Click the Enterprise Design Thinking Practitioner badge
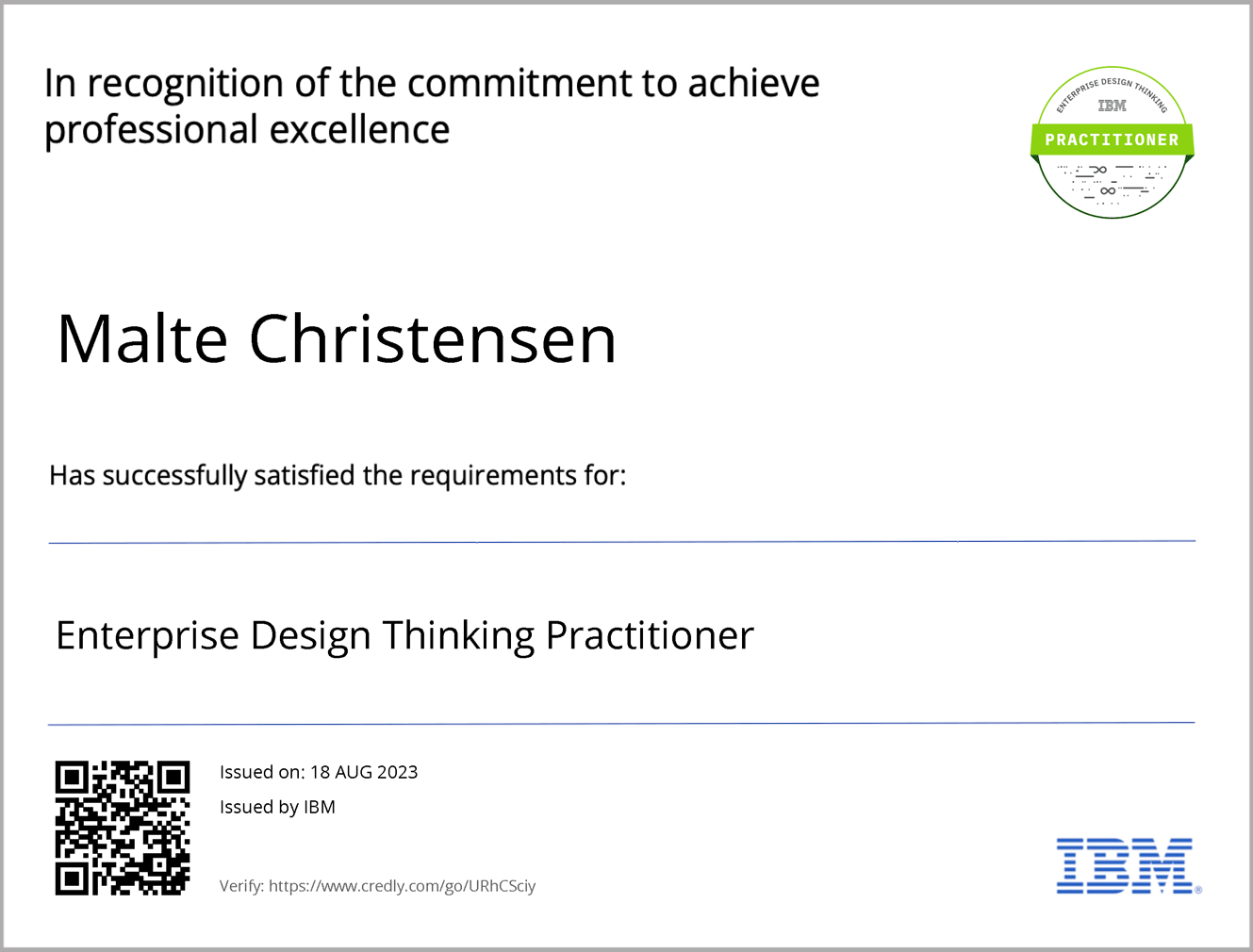1253x952 pixels. [x=1113, y=142]
